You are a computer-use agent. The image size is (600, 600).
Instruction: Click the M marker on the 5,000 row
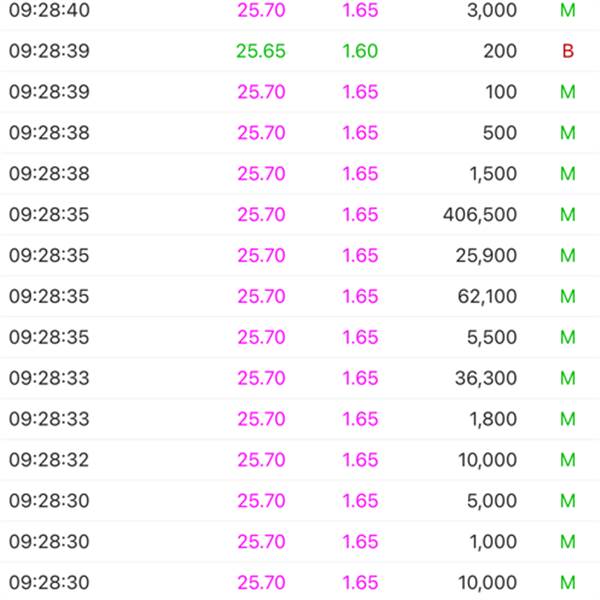568,501
